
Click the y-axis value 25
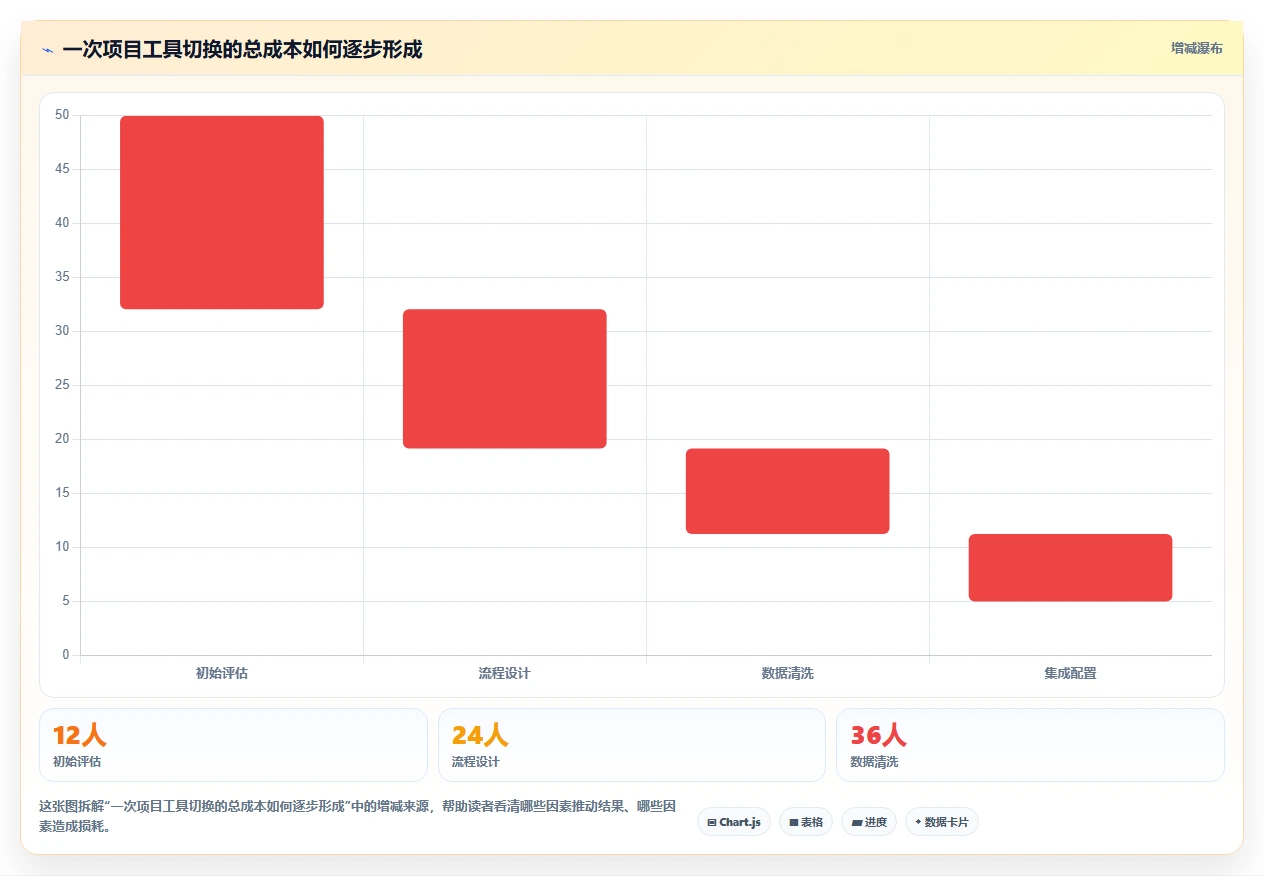tap(62, 385)
